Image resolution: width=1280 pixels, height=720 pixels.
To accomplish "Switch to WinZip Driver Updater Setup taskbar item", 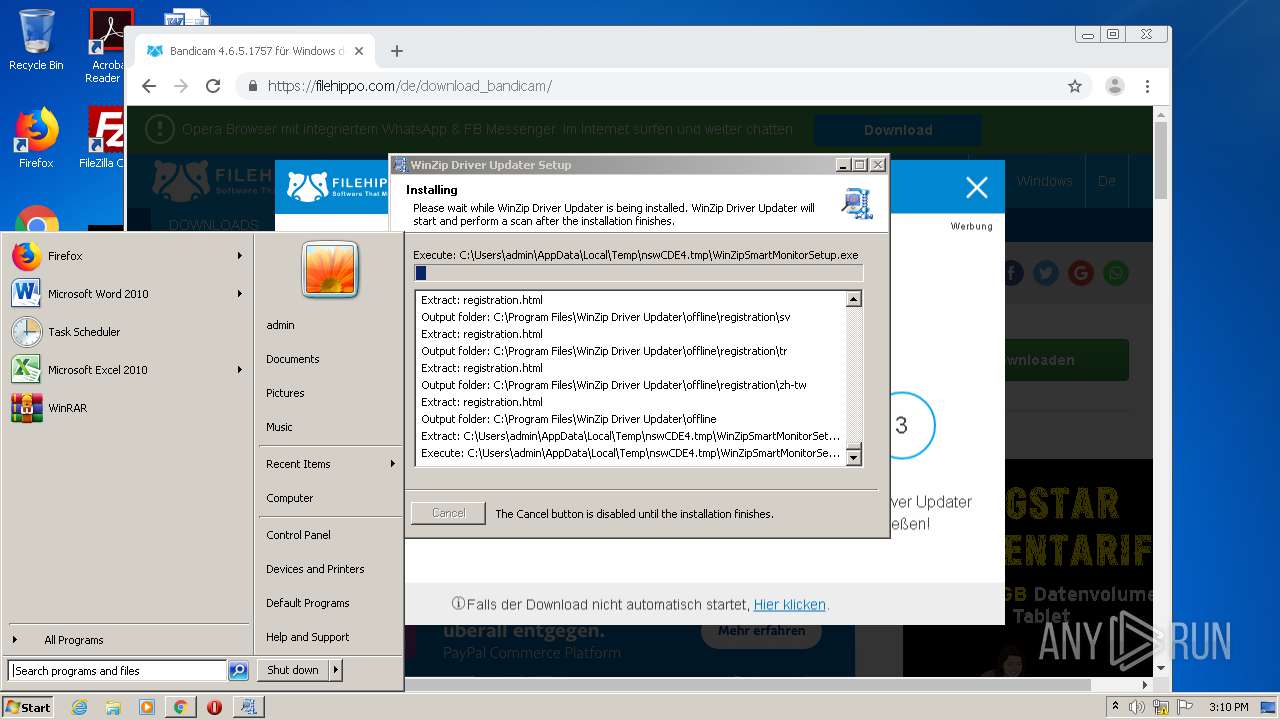I will tap(248, 707).
